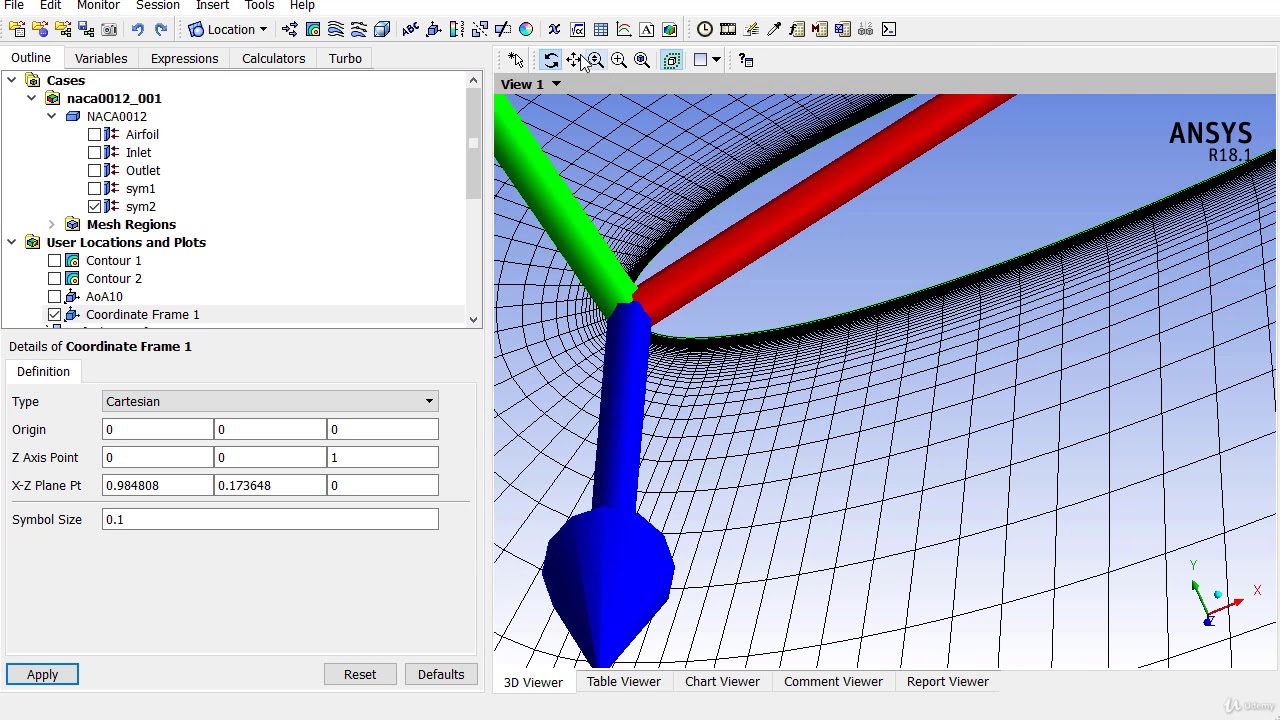Click the Load Results icon

point(17,29)
